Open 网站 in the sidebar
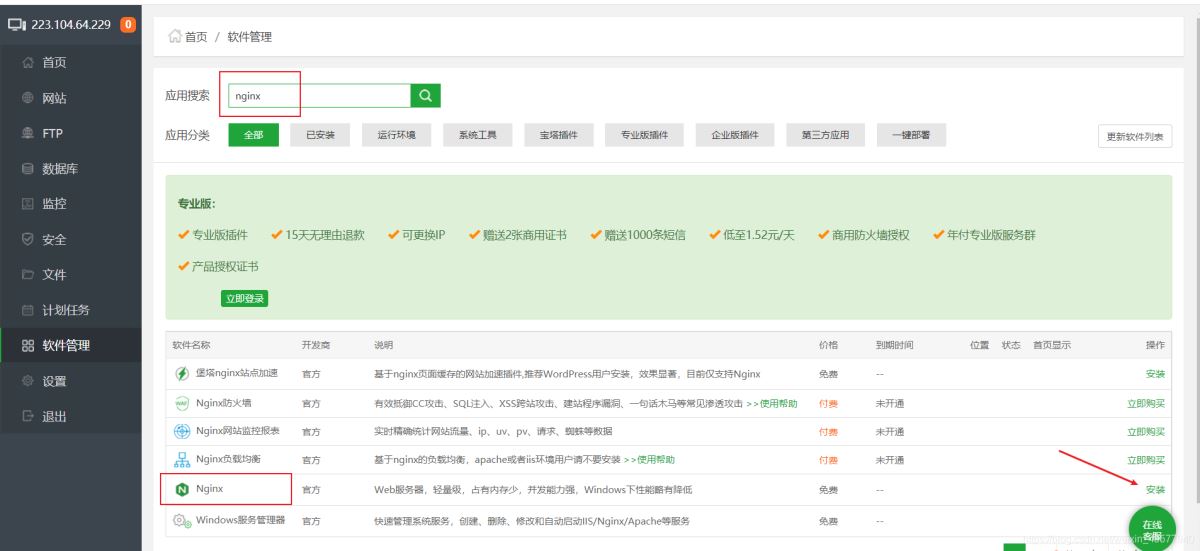This screenshot has width=1200, height=551. tap(54, 98)
